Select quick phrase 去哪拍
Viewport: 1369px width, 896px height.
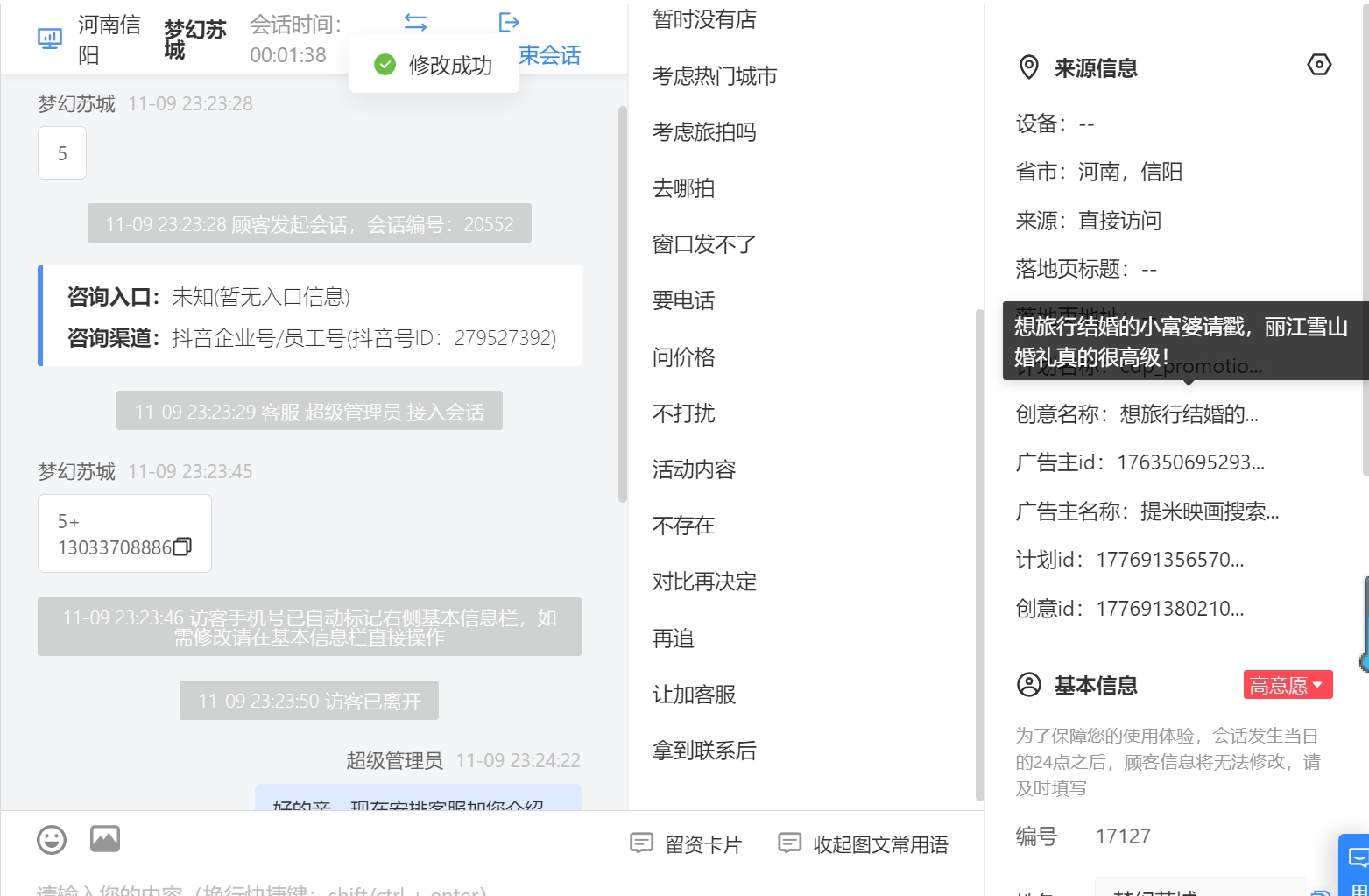pos(683,188)
